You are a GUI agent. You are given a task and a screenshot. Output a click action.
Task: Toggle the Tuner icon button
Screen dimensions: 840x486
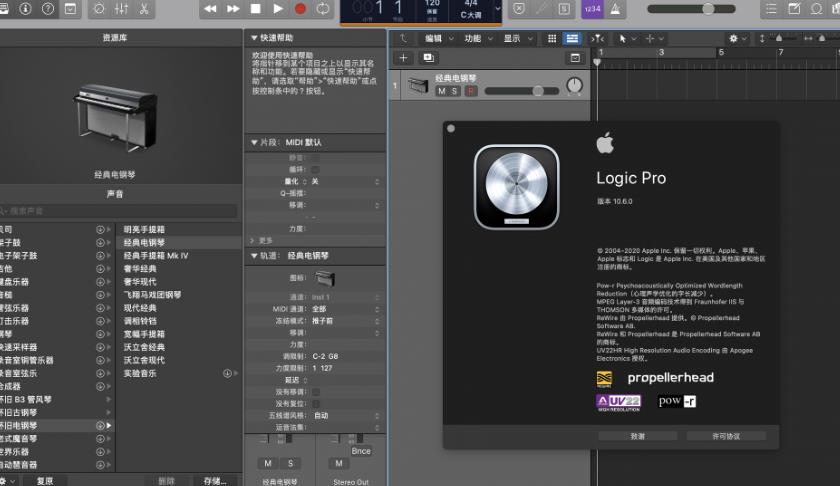pos(541,9)
